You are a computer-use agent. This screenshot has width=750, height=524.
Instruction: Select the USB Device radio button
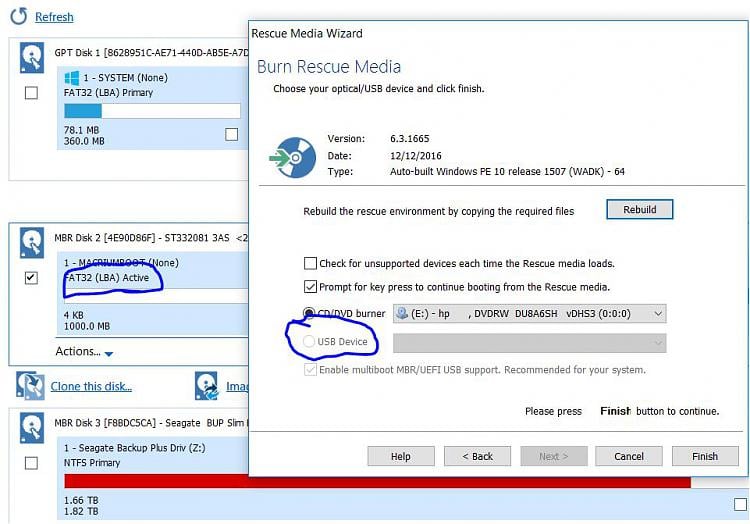coord(309,341)
